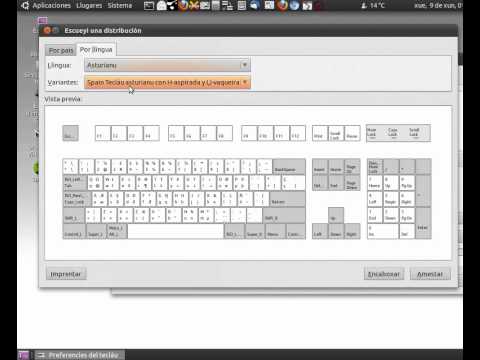Click the Ubuntu logo beside Aplicaciones
This screenshot has height=360, width=480.
click(25, 6)
